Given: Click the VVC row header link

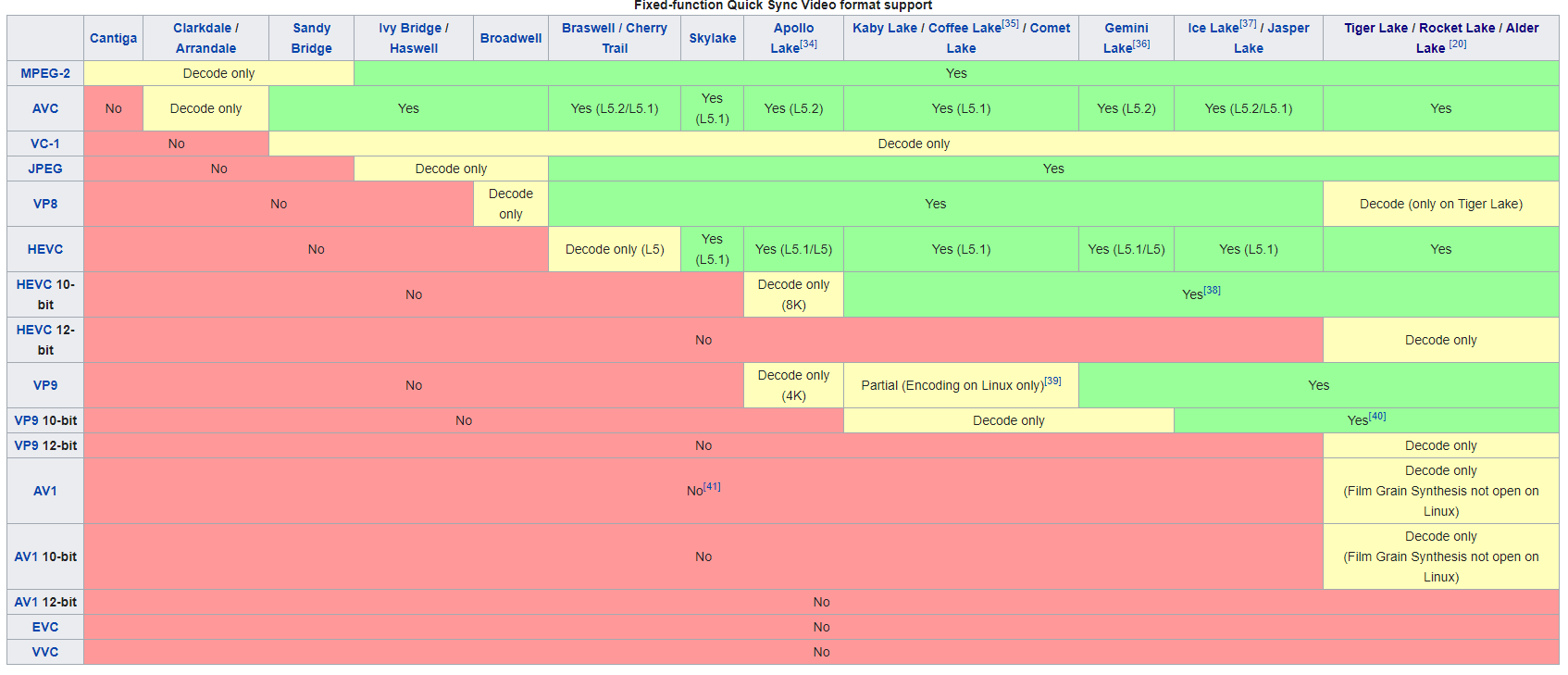Looking at the screenshot, I should (45, 652).
